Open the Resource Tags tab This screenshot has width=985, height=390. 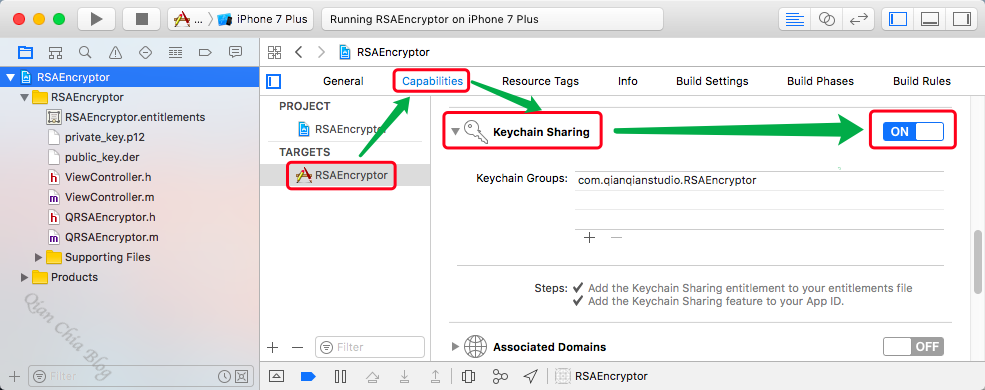[540, 81]
